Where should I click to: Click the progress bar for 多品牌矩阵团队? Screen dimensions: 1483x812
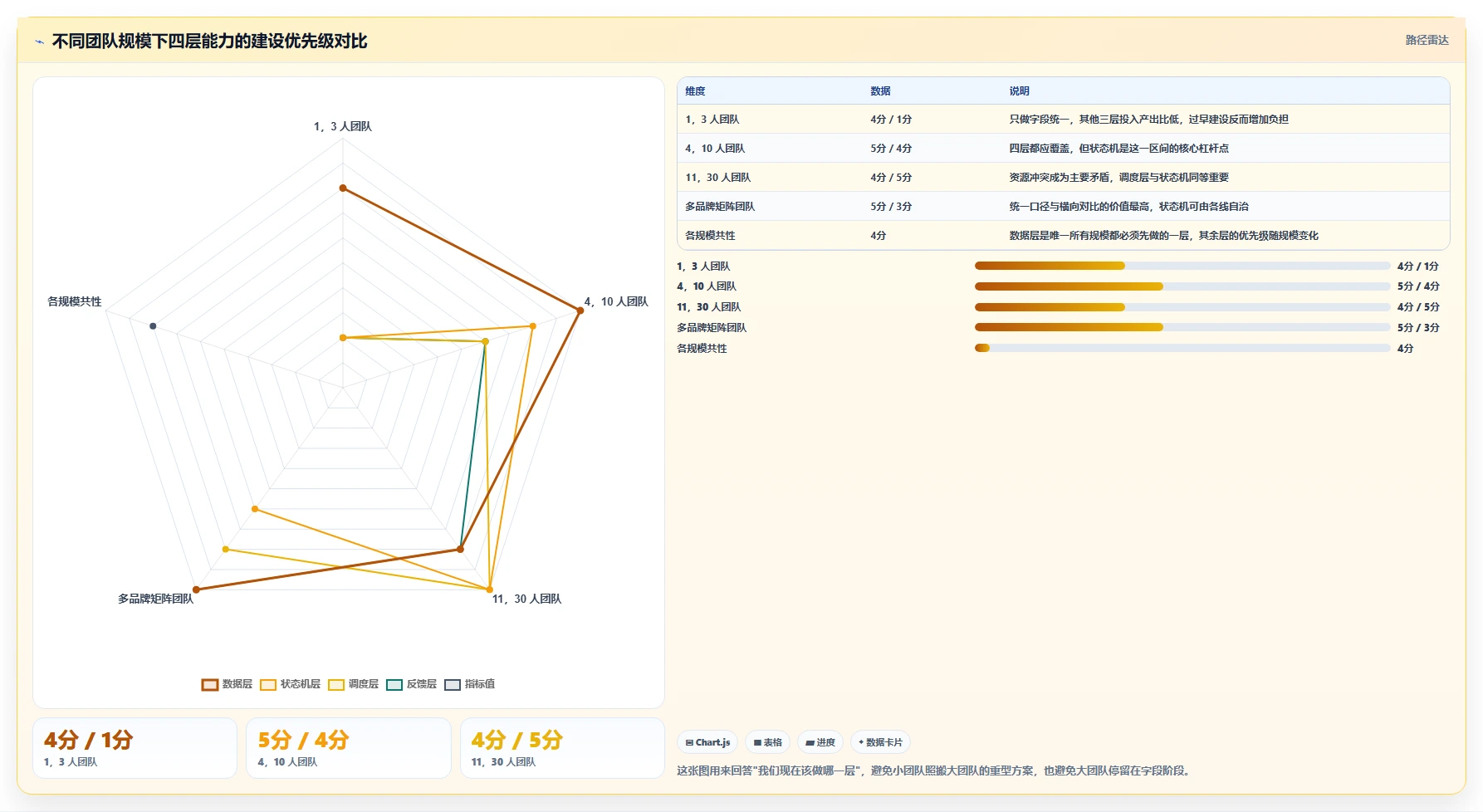click(1182, 328)
